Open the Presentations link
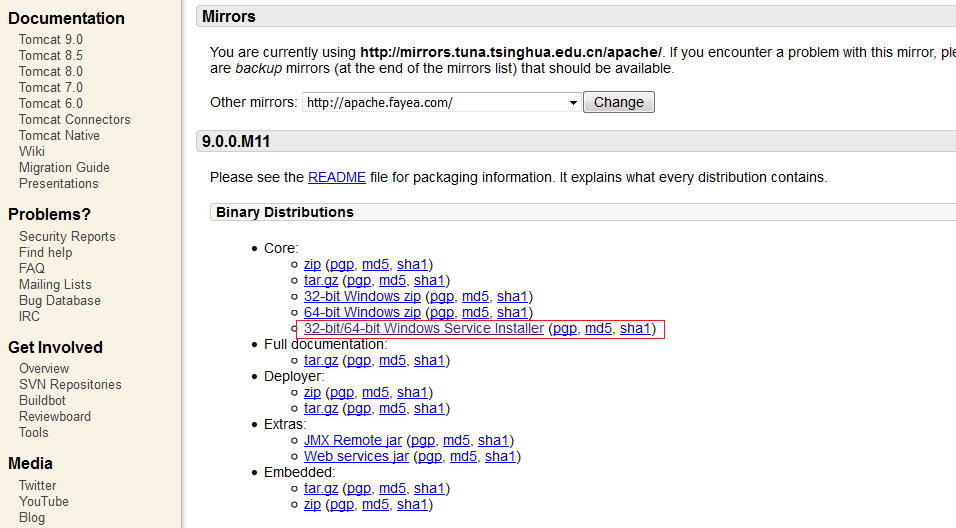 (59, 184)
